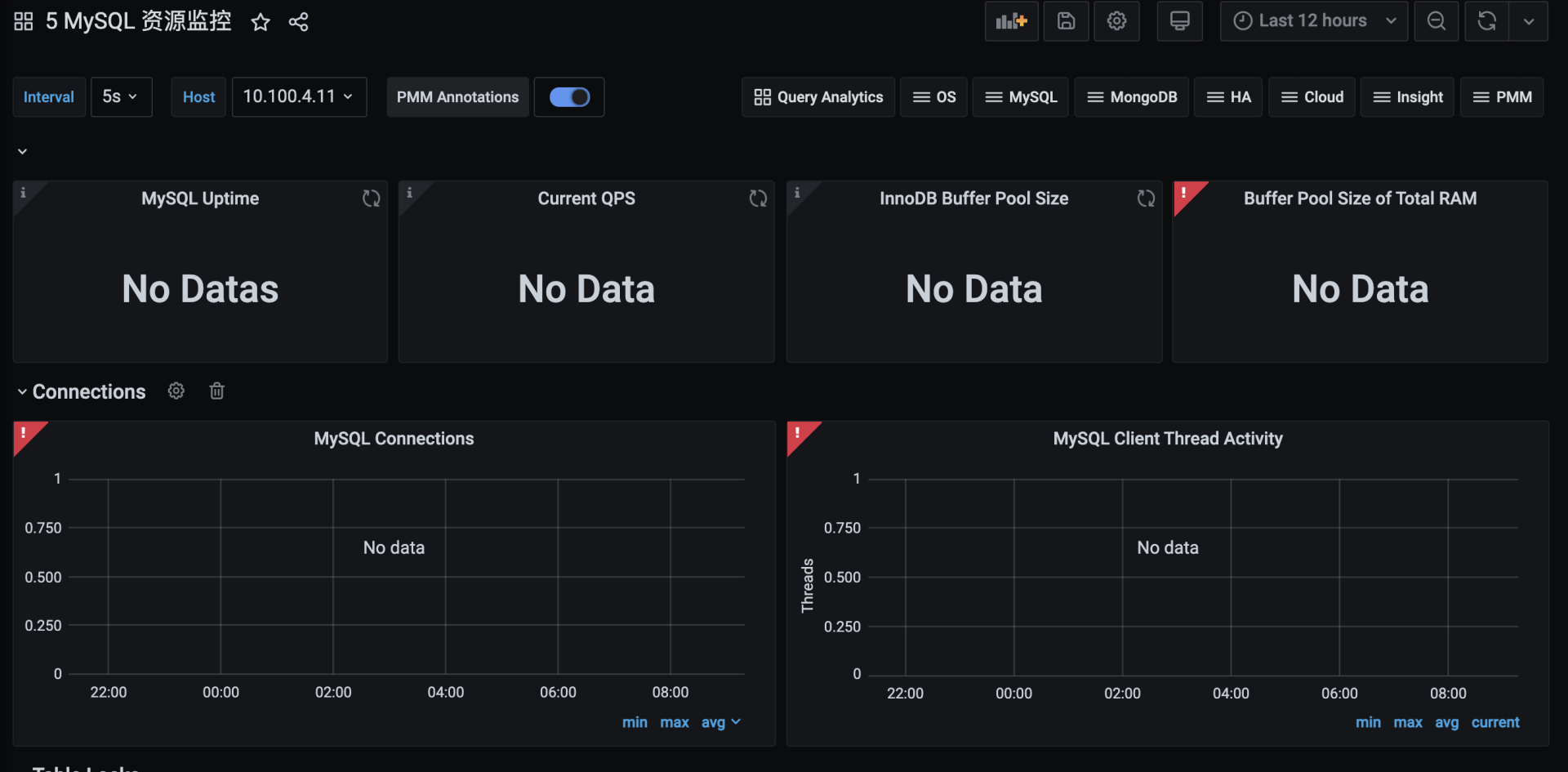
Task: Click refresh spinner on MySQL Uptime panel
Action: 372,199
